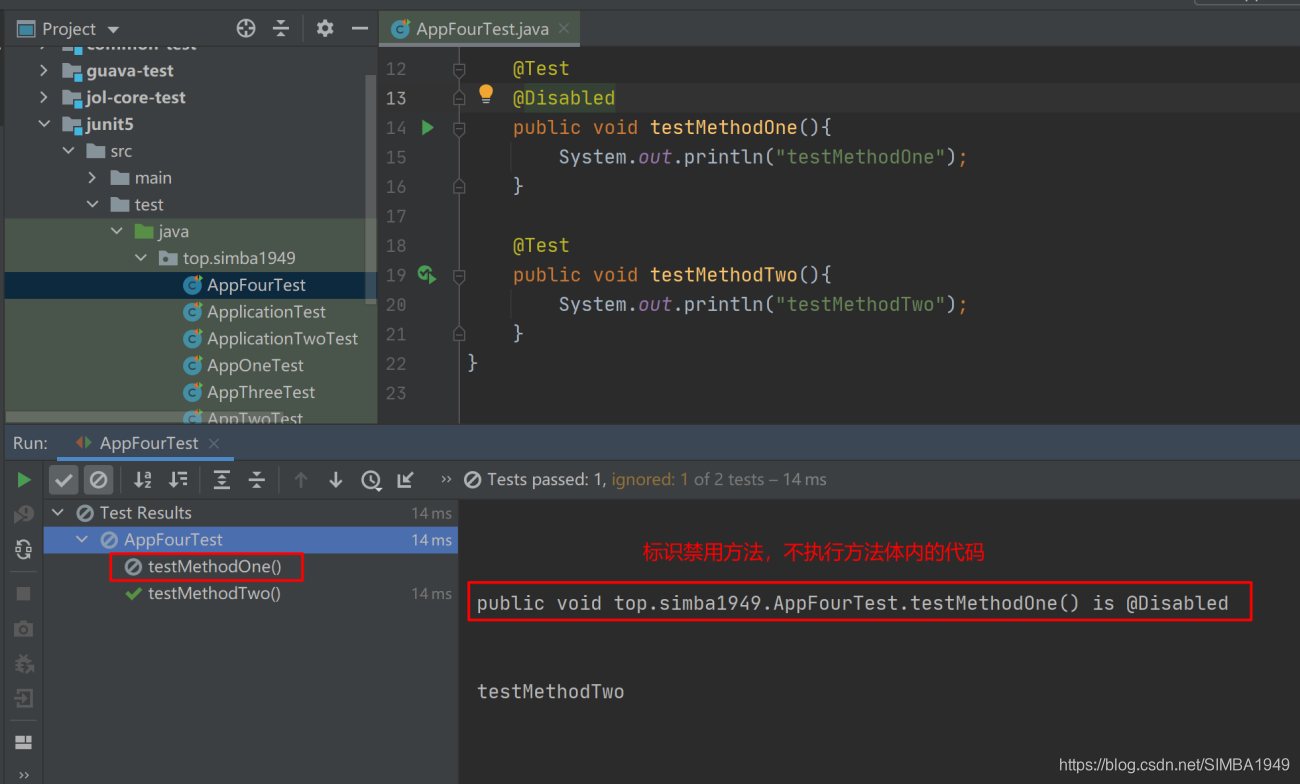Collapse java folder

pos(117,231)
